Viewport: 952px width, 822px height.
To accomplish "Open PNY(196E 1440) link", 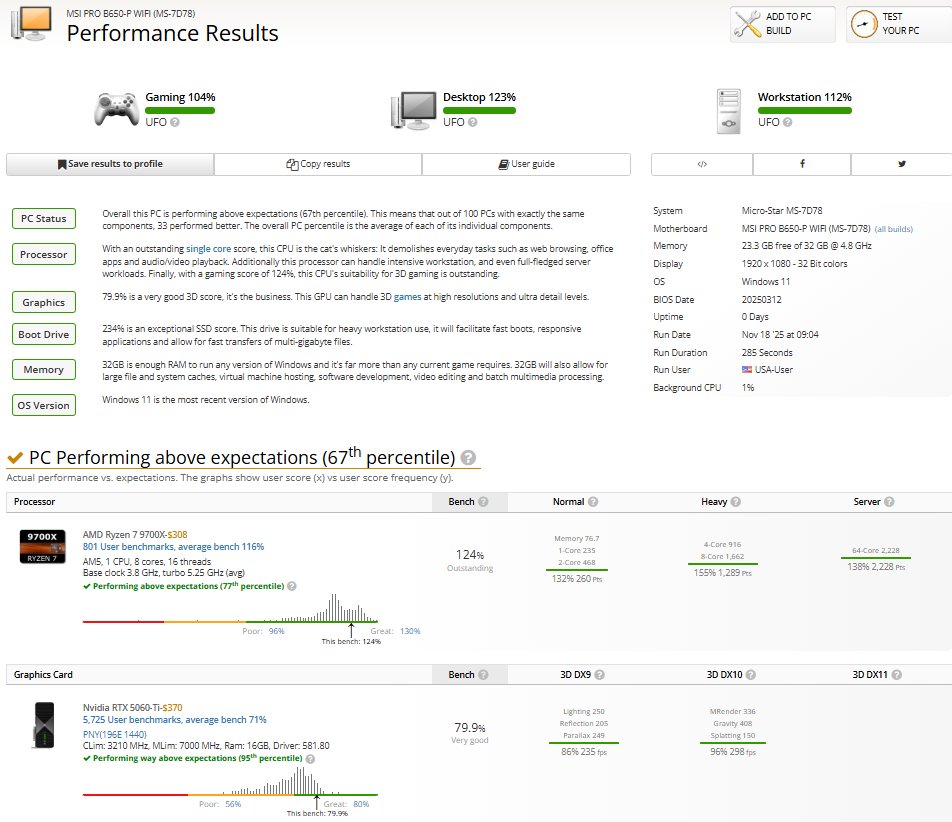I will click(115, 735).
